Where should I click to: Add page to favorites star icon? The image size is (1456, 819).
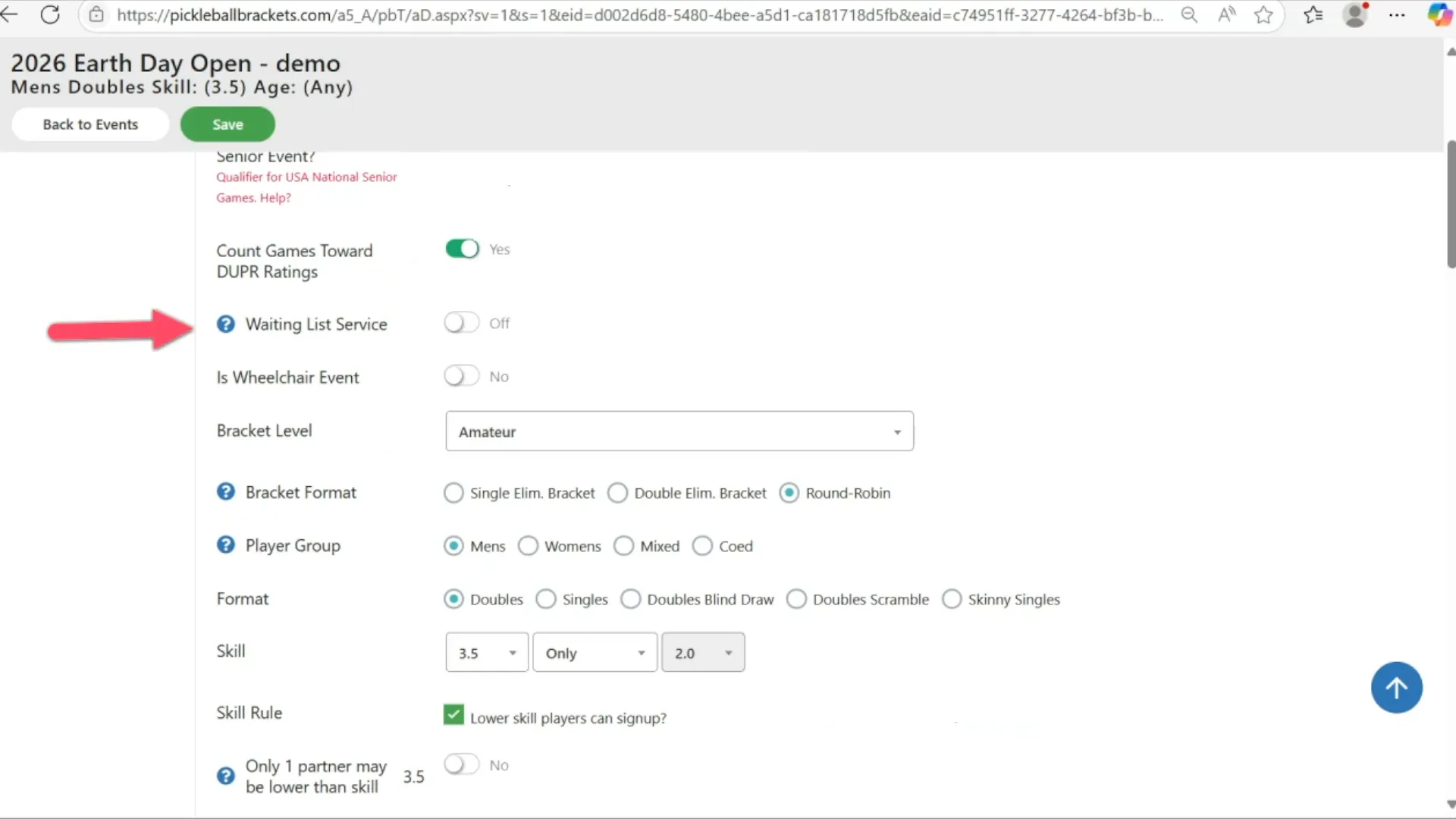(1263, 14)
